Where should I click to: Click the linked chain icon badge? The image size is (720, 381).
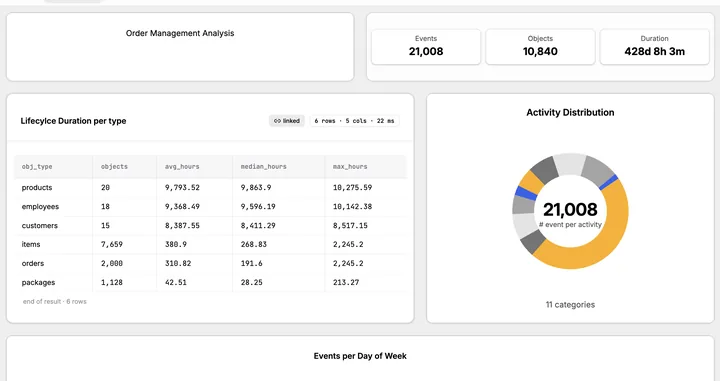(x=287, y=121)
